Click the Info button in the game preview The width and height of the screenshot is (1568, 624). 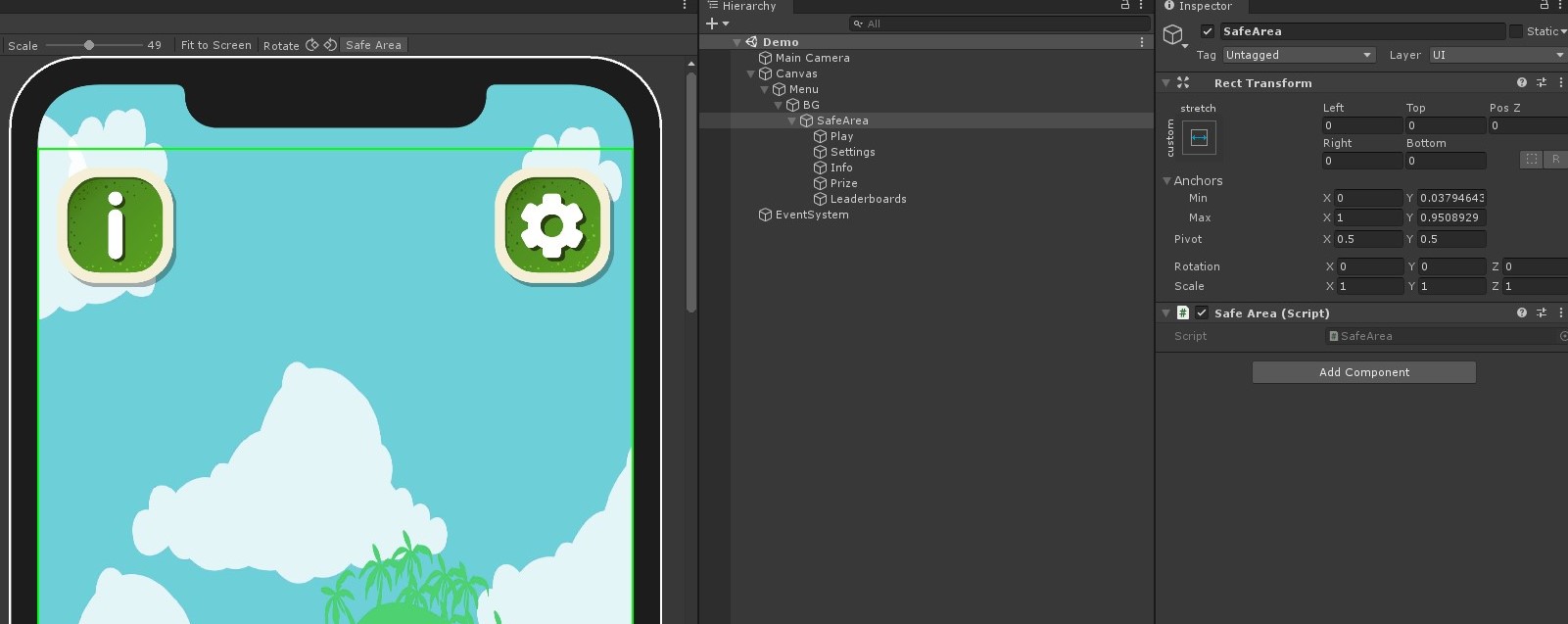(116, 226)
